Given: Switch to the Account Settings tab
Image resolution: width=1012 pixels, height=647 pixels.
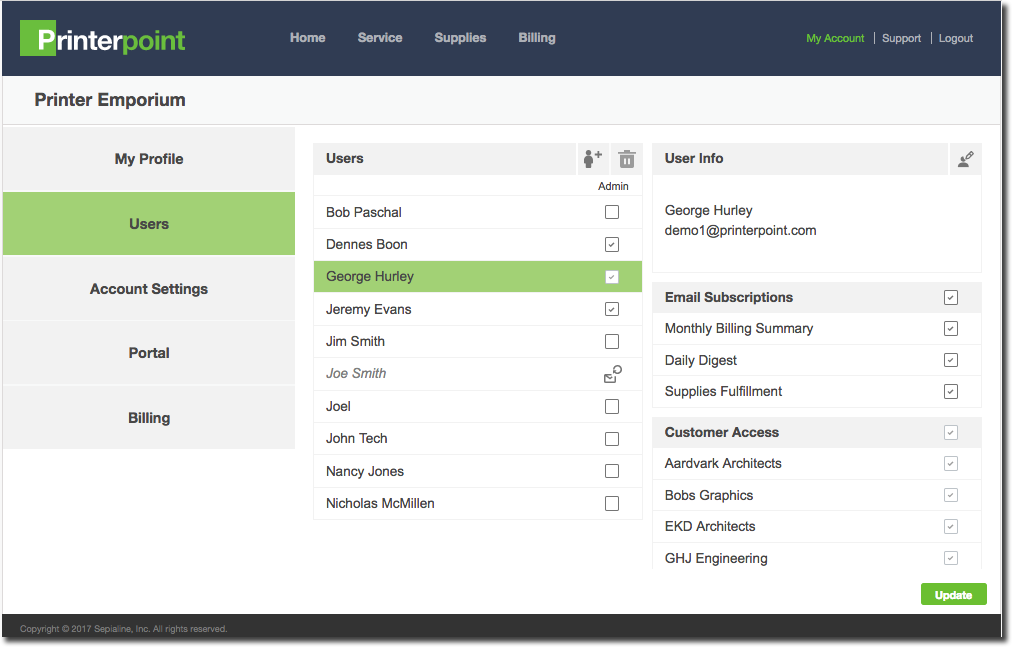Looking at the screenshot, I should pyautogui.click(x=149, y=289).
